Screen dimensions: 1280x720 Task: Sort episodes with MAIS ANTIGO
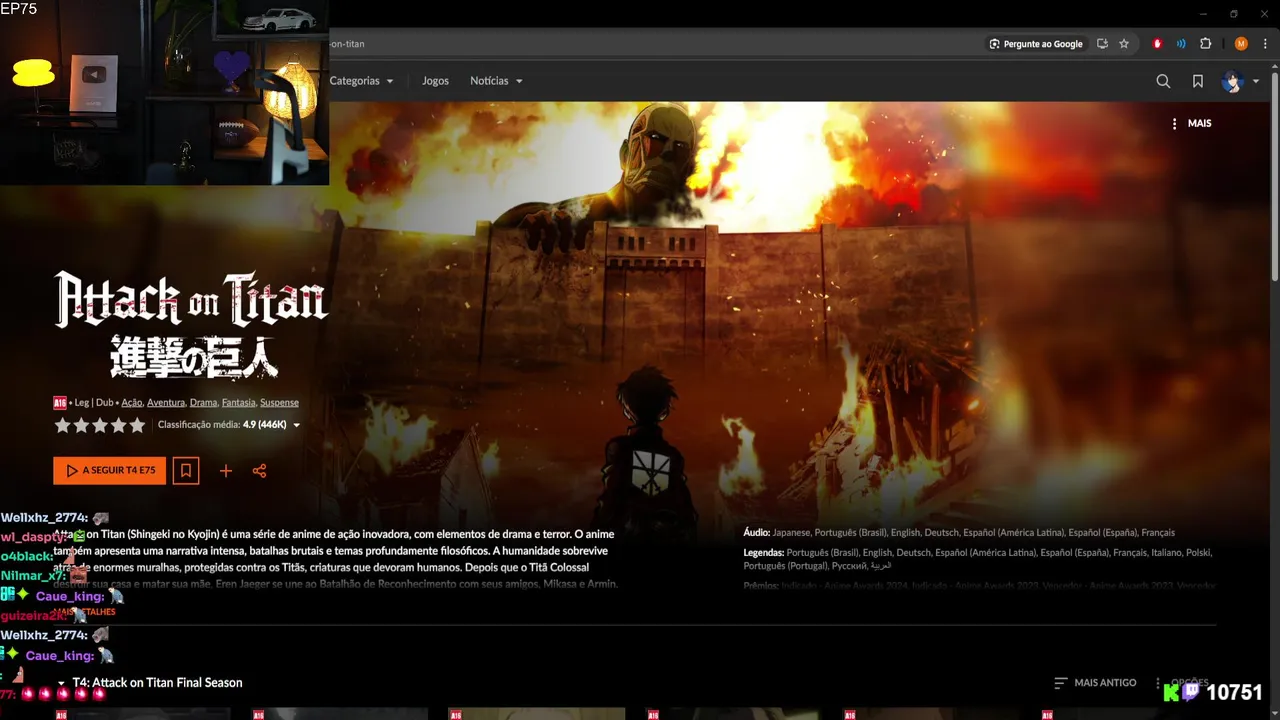(x=1095, y=683)
